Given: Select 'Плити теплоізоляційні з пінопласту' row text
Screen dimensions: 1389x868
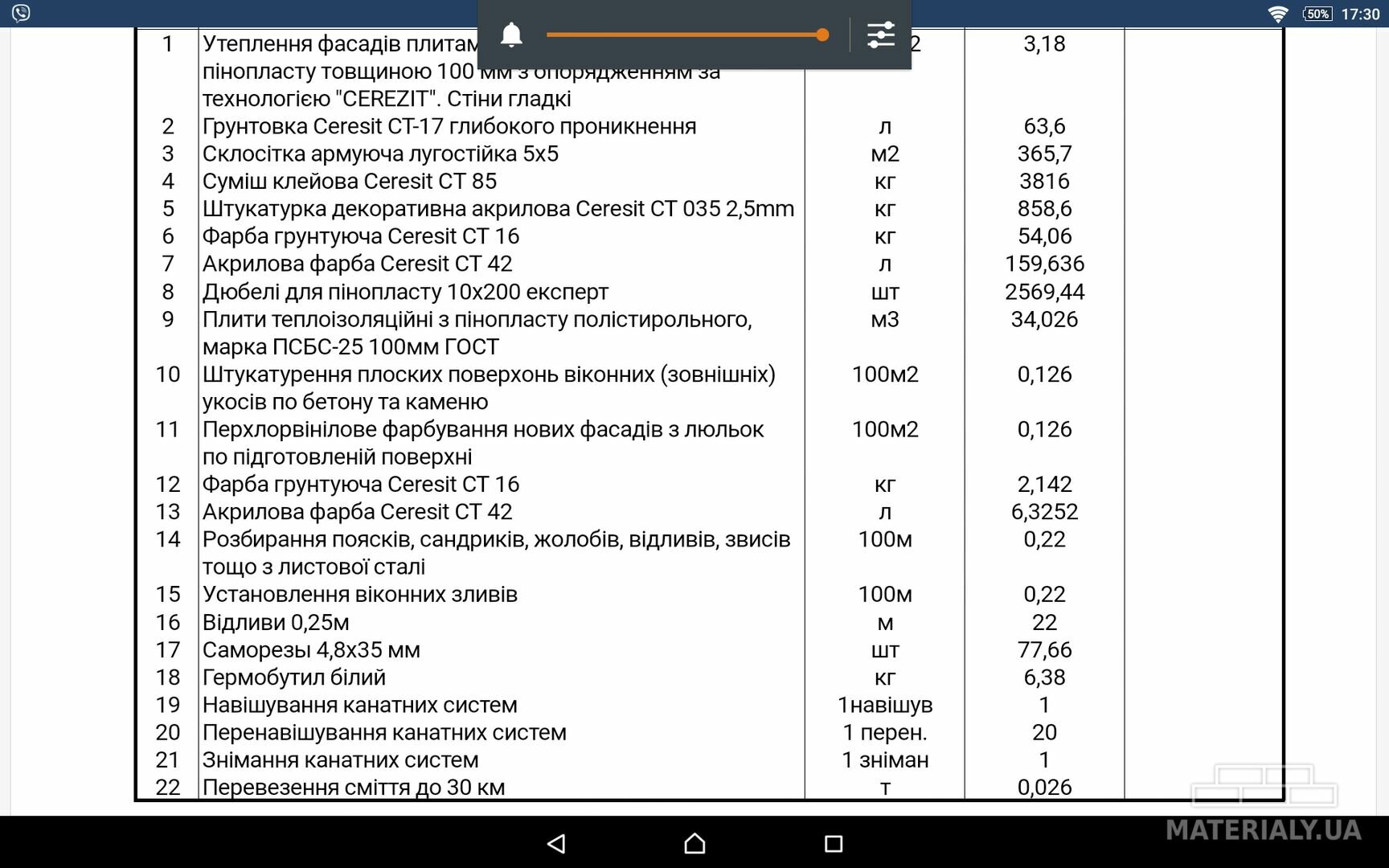Looking at the screenshot, I should tap(477, 333).
